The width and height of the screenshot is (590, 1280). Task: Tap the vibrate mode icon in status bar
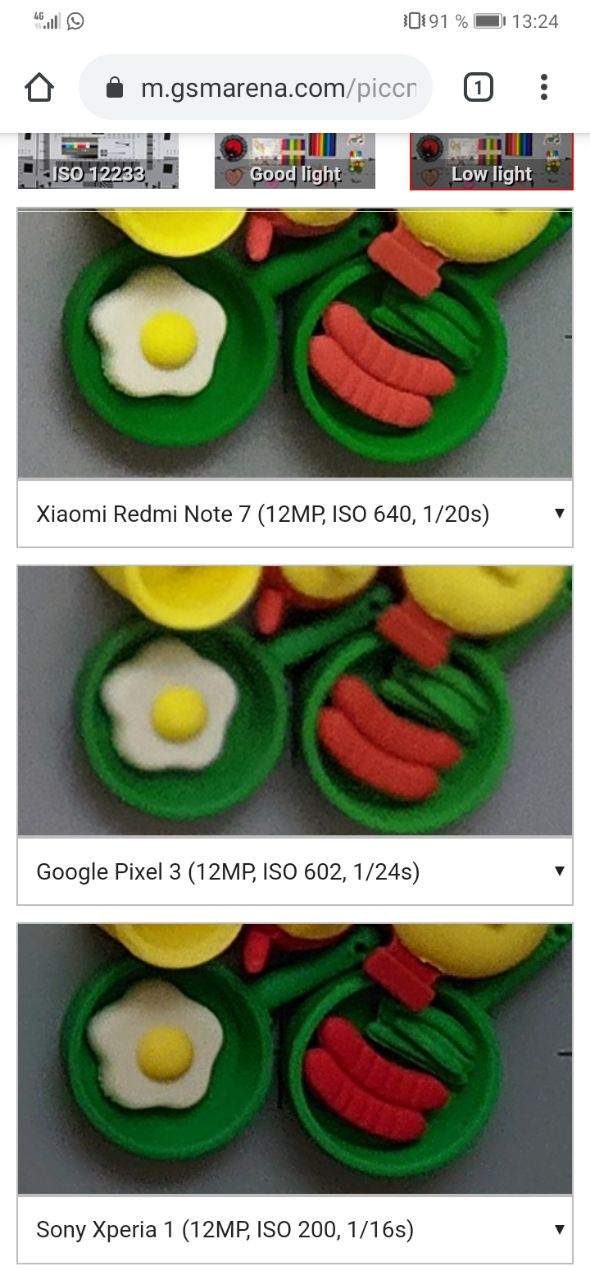(413, 21)
